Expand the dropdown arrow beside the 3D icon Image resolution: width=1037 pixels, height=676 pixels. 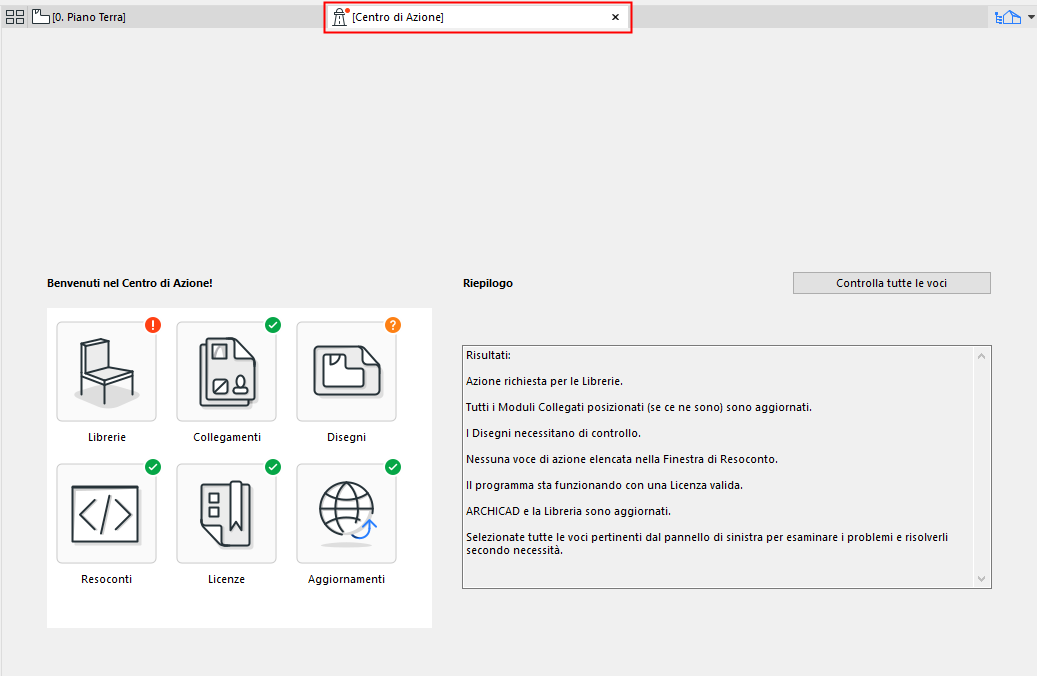(x=1030, y=17)
